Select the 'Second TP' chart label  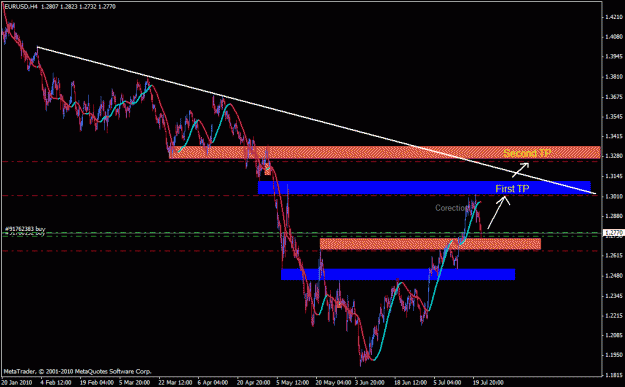click(527, 153)
